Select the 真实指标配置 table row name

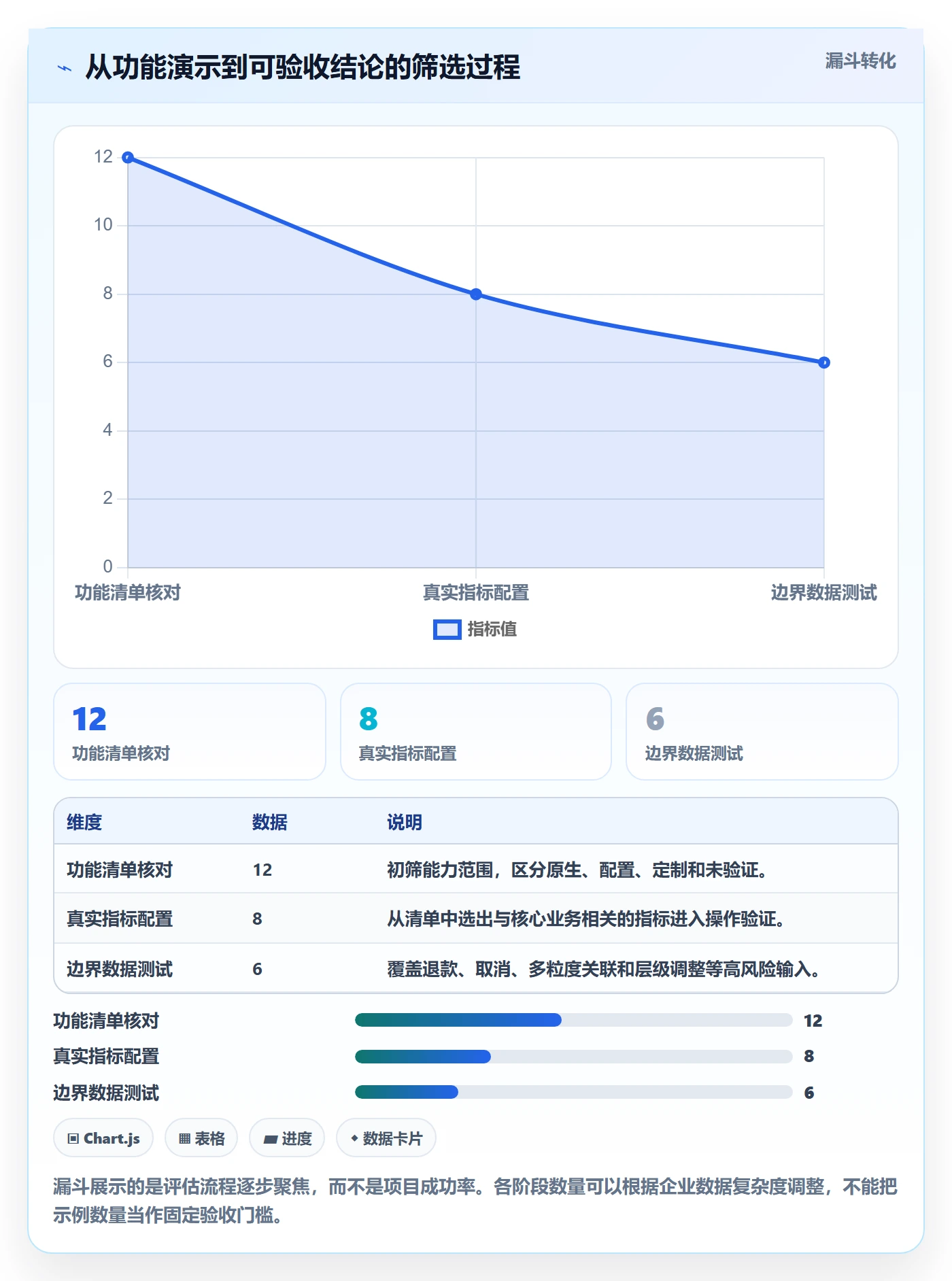tap(120, 919)
